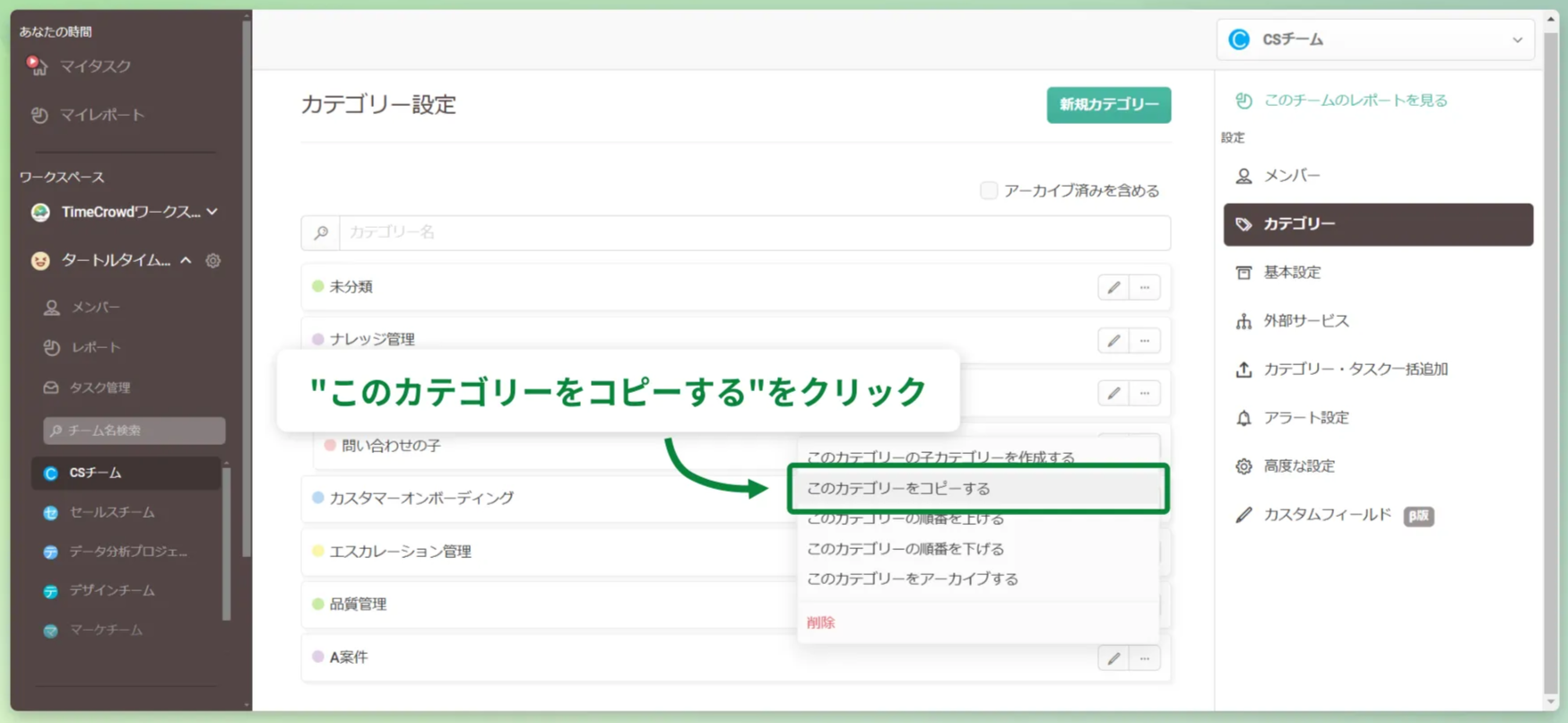Open マイレポート in the sidebar
Viewport: 1568px width, 723px height.
point(101,115)
